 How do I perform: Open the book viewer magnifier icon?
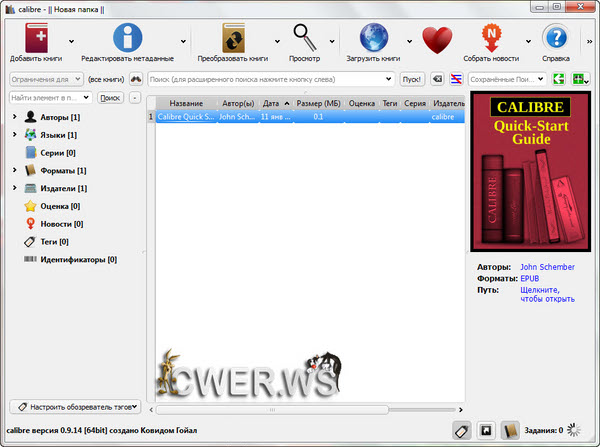pos(305,38)
